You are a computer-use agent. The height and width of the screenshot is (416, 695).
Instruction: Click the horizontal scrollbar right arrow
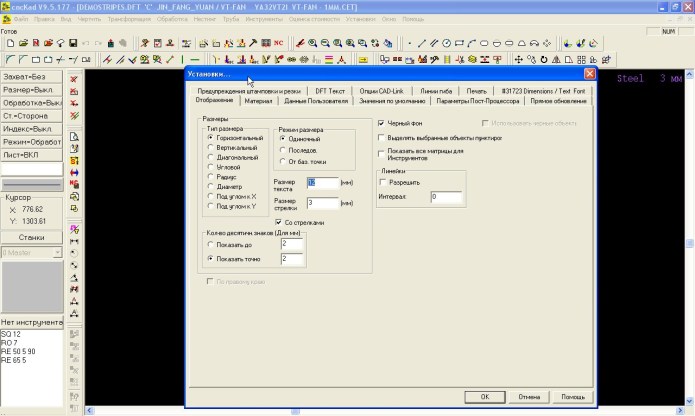pyautogui.click(x=679, y=411)
